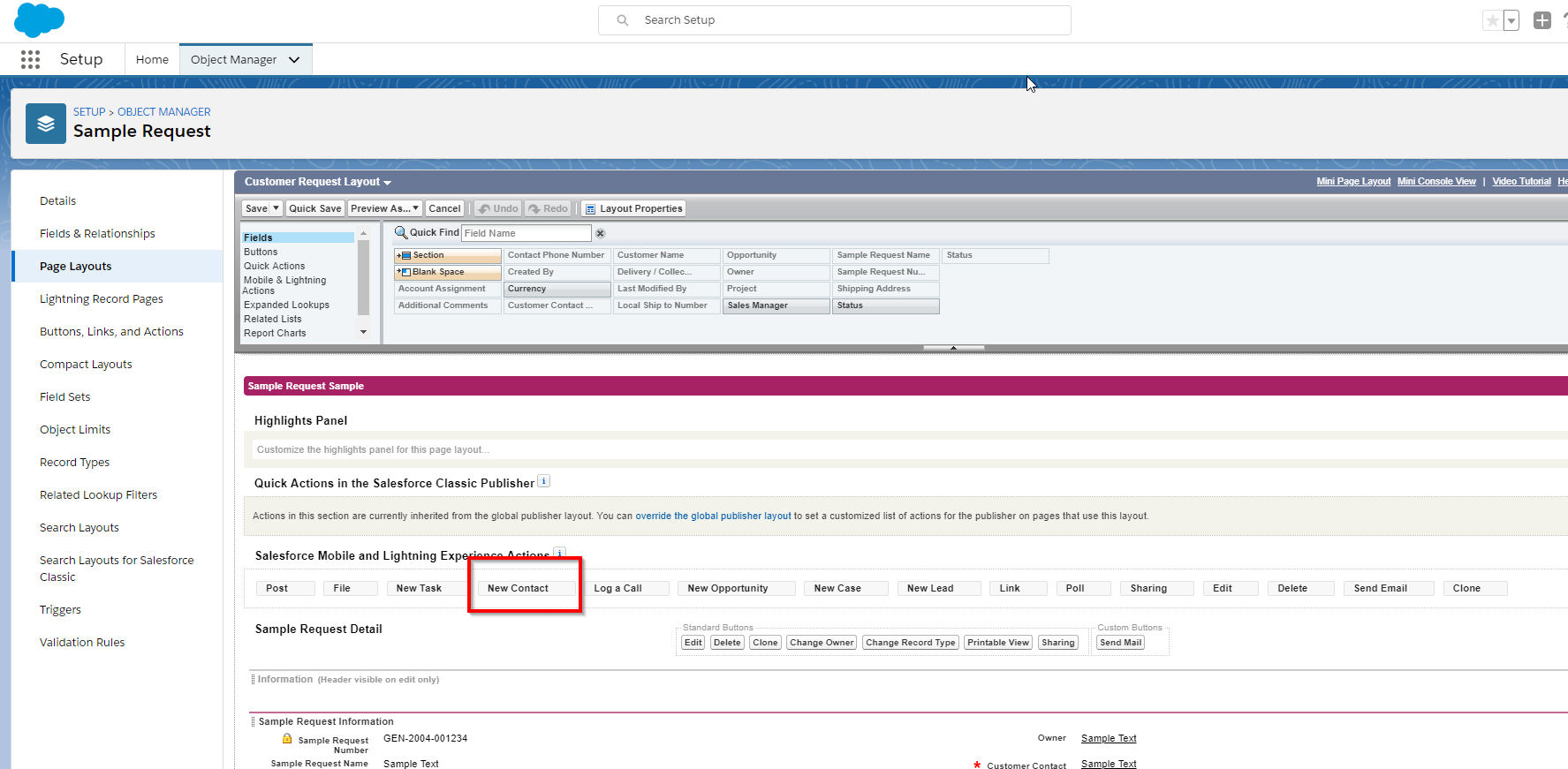This screenshot has height=769, width=1568.
Task: Click the Quick Save button
Action: tap(315, 208)
